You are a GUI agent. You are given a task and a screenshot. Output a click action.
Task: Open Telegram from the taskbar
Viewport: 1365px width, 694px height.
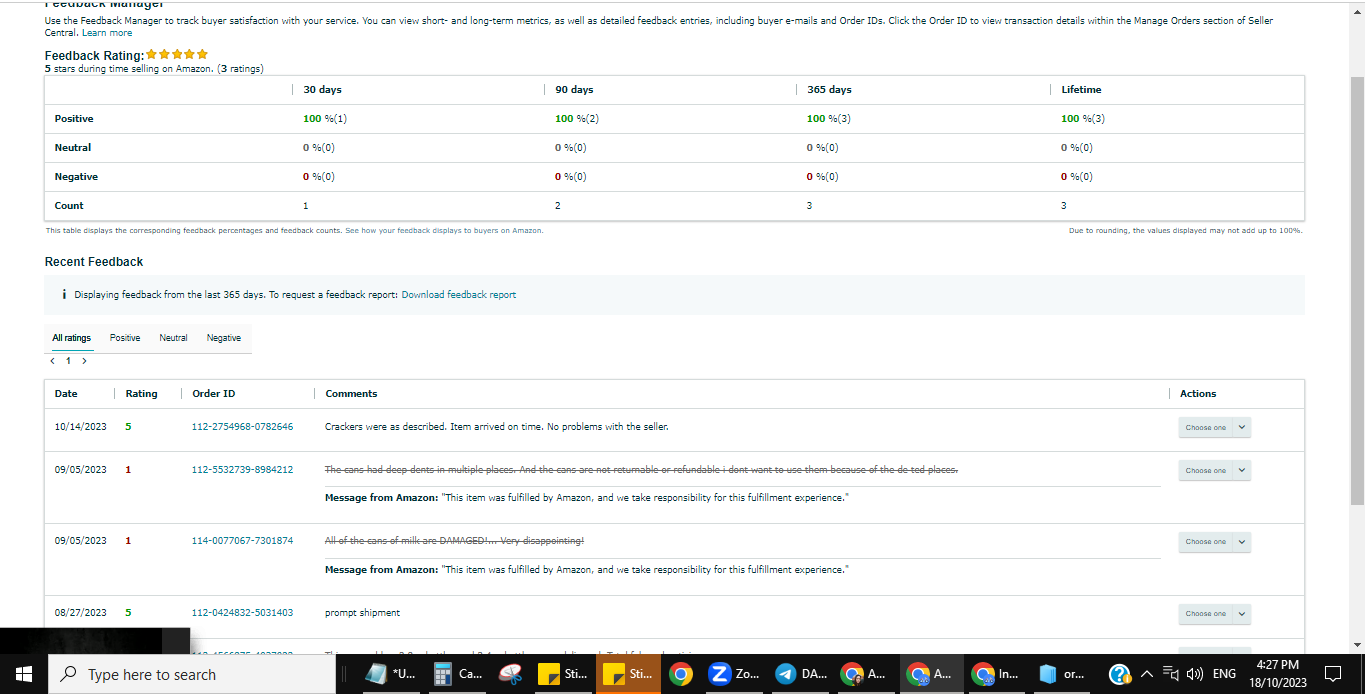[801, 674]
